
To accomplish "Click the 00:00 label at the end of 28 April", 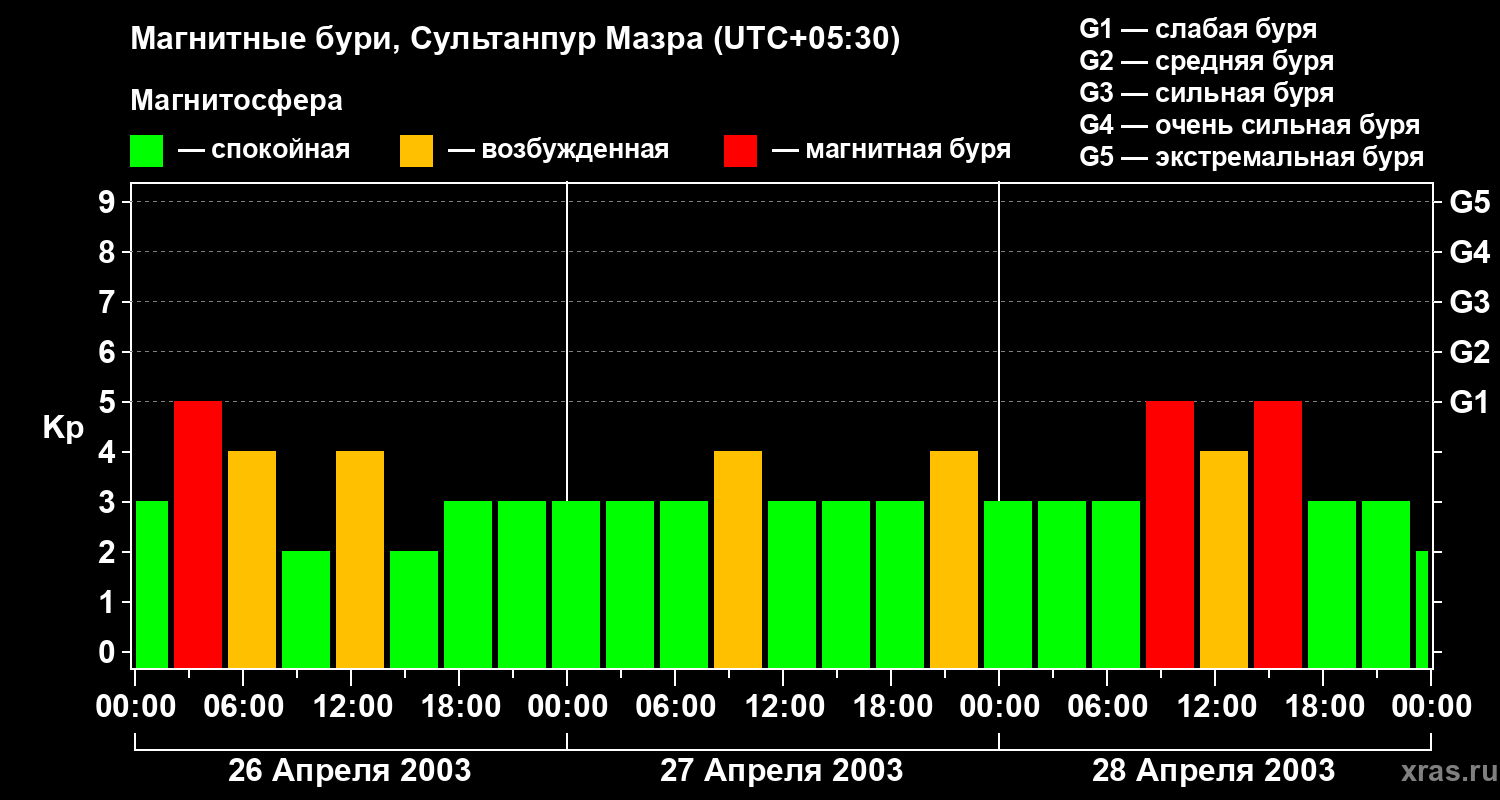I will [1431, 707].
